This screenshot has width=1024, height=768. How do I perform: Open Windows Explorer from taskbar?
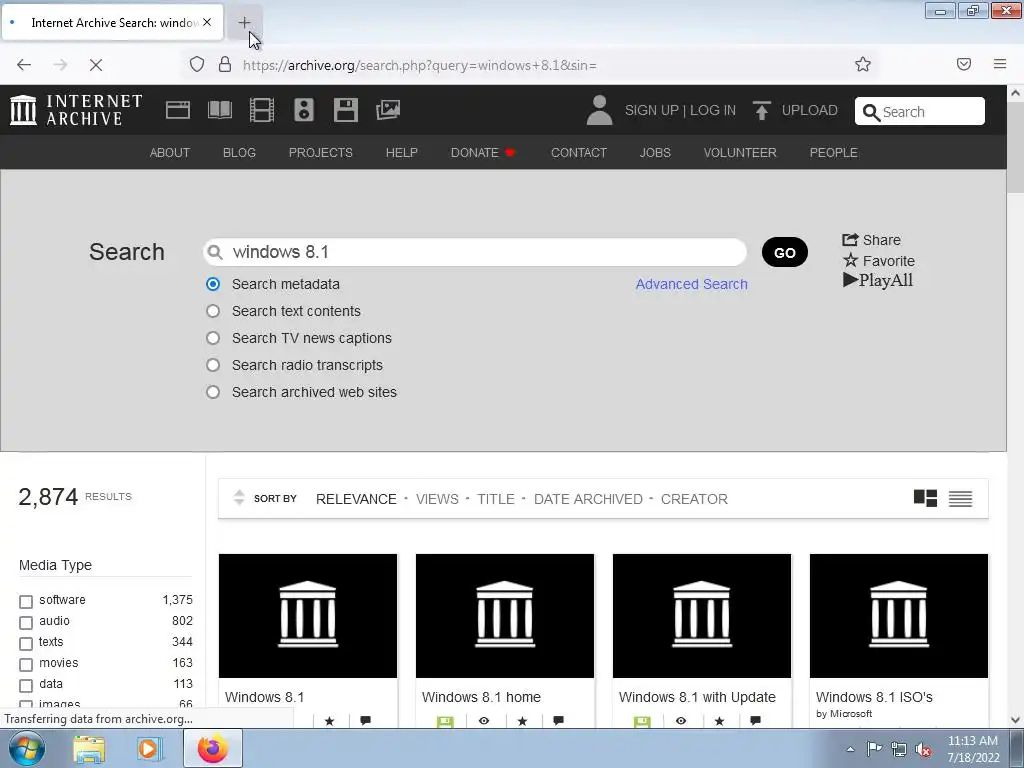tap(89, 749)
